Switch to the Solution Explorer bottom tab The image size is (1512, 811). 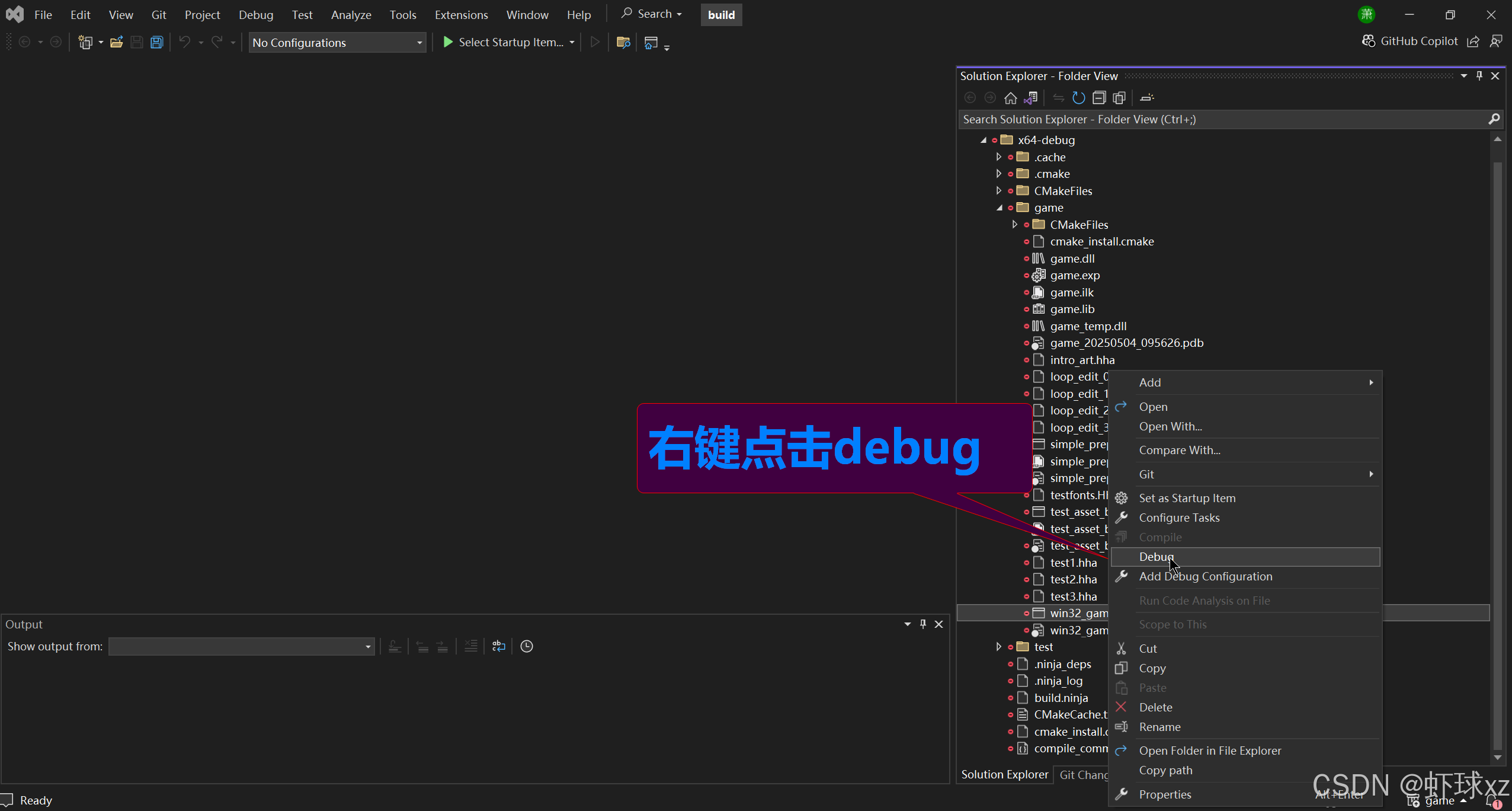1004,774
